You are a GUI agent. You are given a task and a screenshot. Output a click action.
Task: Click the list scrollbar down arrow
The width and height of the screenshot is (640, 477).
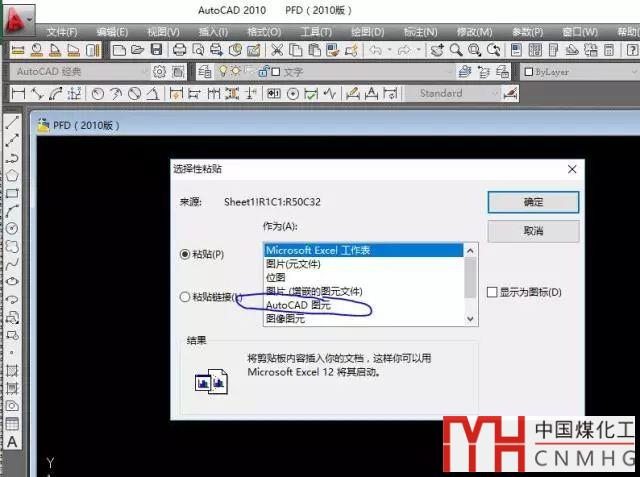tap(470, 319)
